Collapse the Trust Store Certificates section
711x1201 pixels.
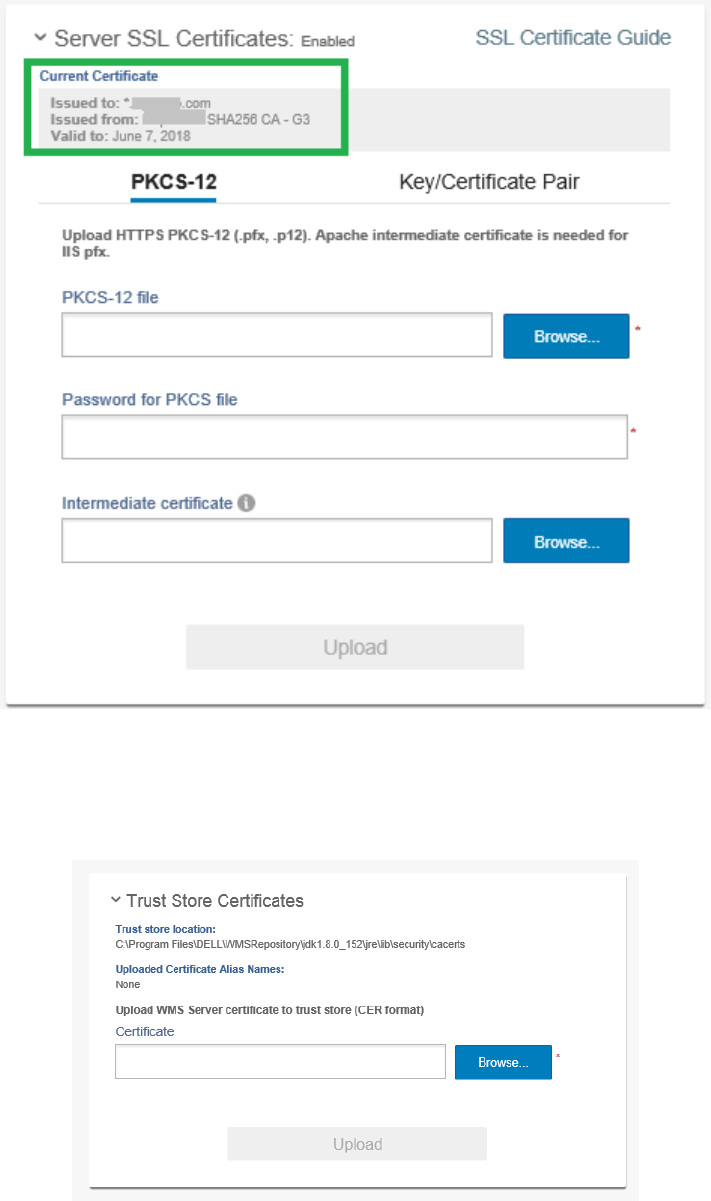tap(116, 900)
